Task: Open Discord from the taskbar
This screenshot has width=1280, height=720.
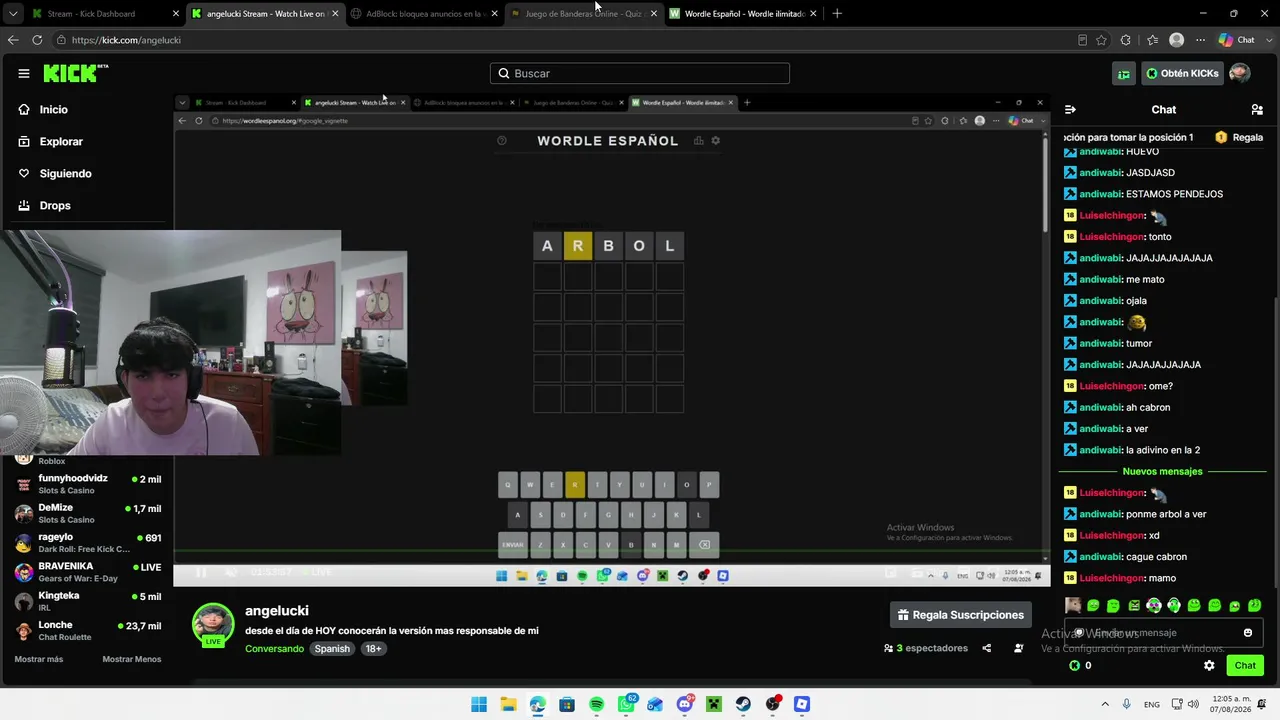Action: click(685, 704)
